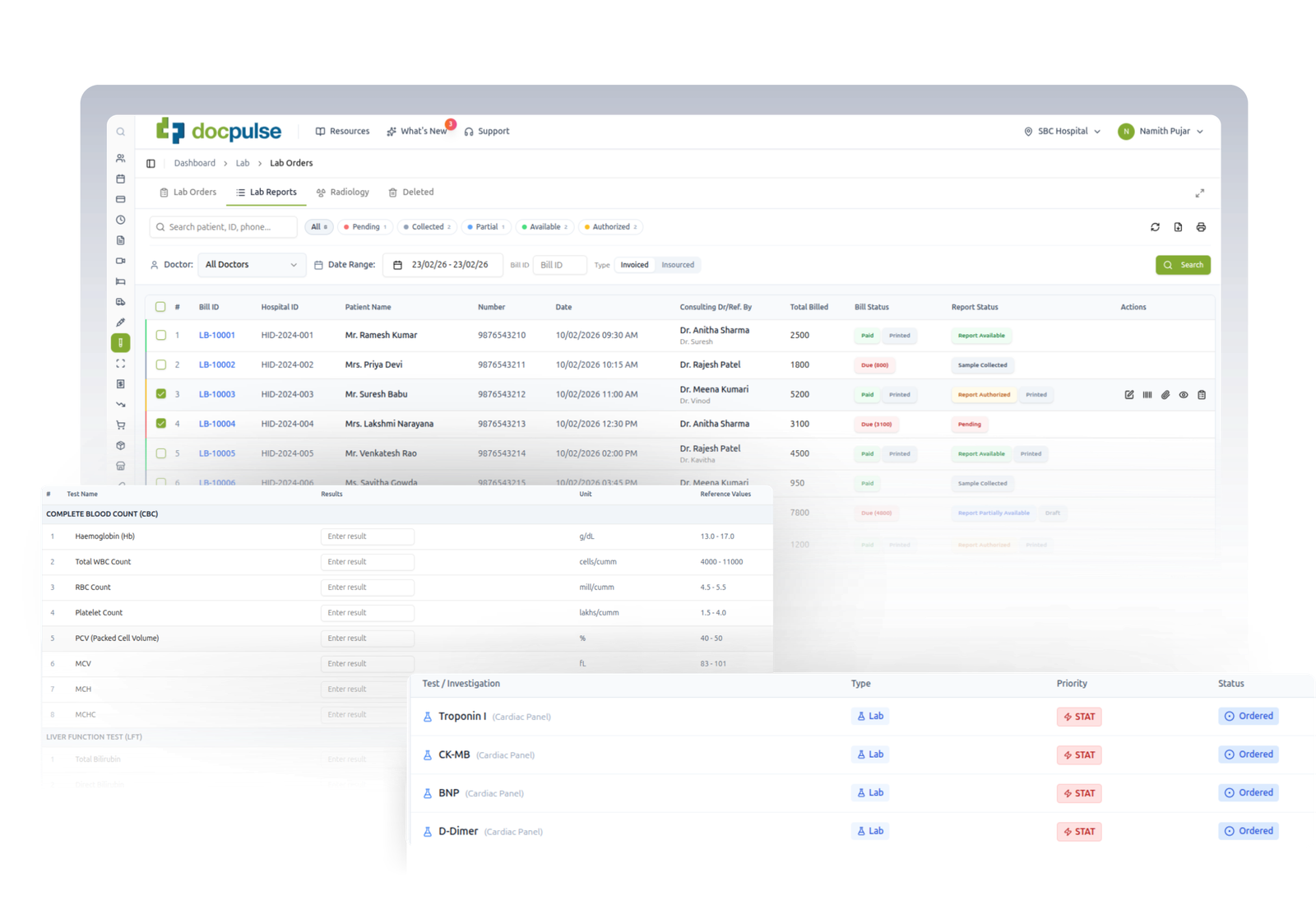Uncheck the selected checkbox for LB-10004
The image size is (1316, 924).
tap(161, 424)
